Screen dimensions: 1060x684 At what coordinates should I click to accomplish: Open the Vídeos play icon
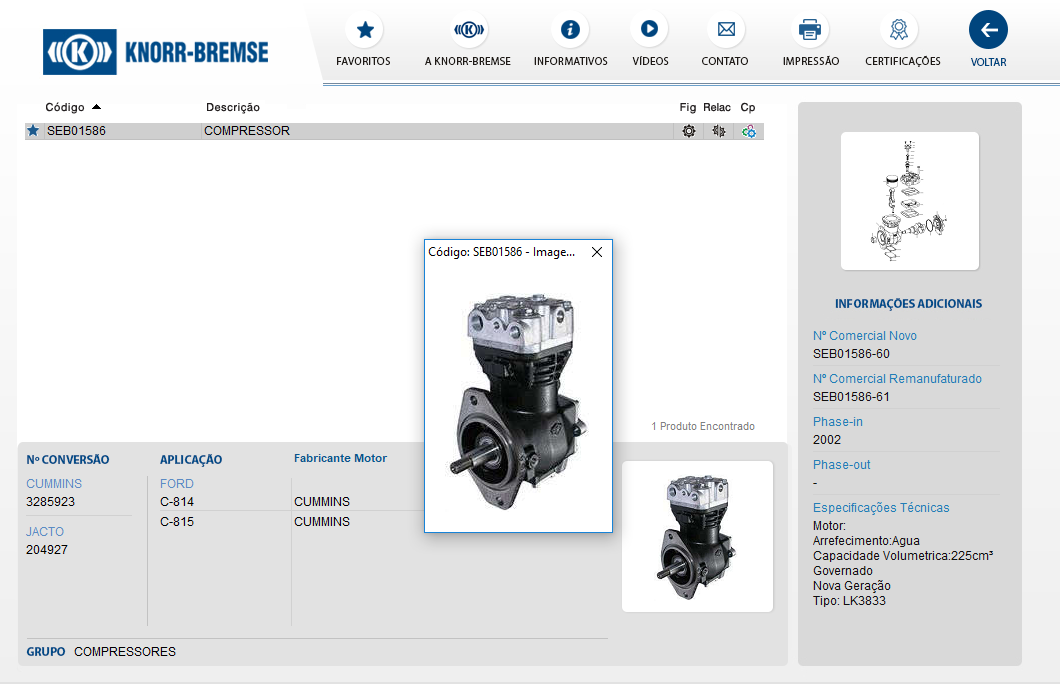[649, 30]
